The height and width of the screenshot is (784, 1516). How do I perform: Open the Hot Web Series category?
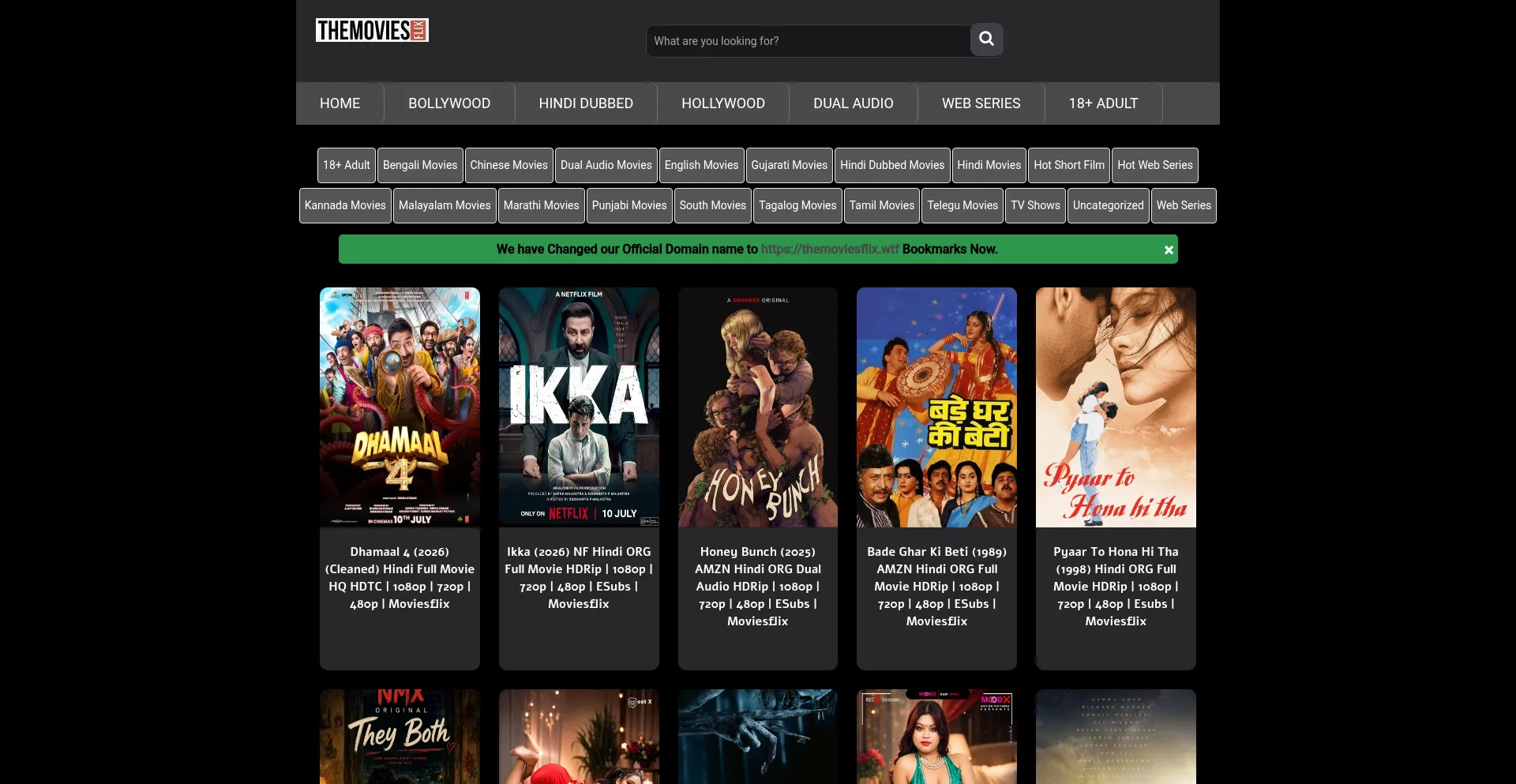pos(1155,165)
